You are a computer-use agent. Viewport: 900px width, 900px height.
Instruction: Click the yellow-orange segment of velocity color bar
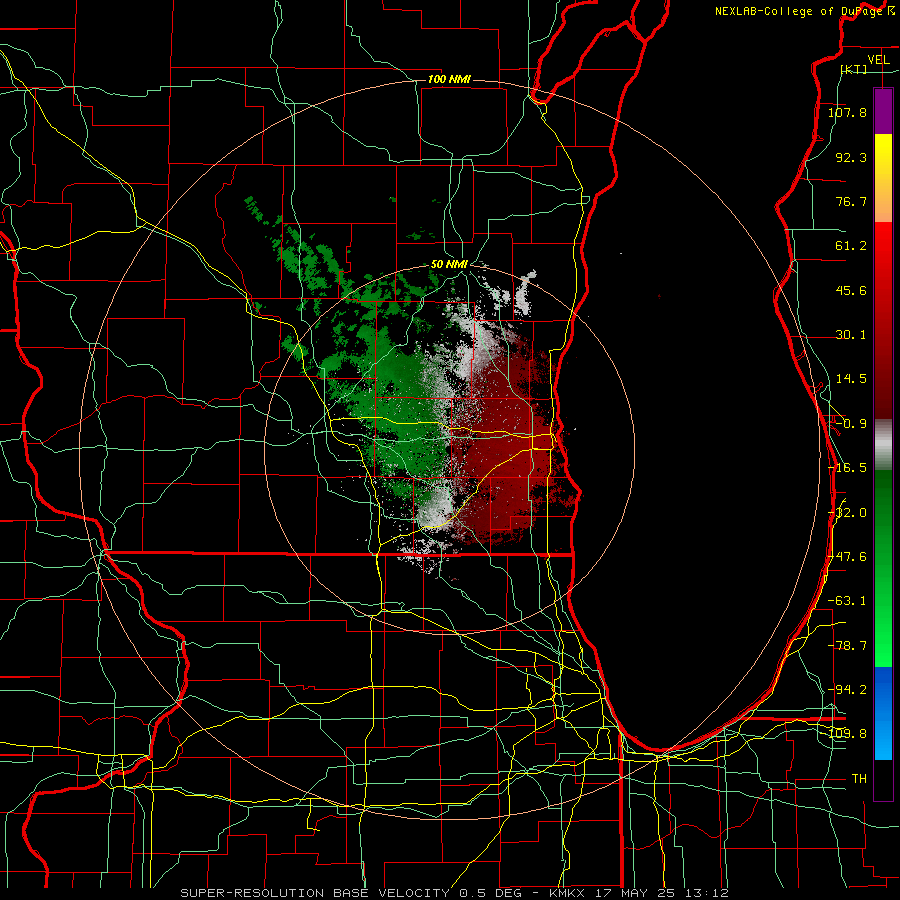tap(883, 178)
